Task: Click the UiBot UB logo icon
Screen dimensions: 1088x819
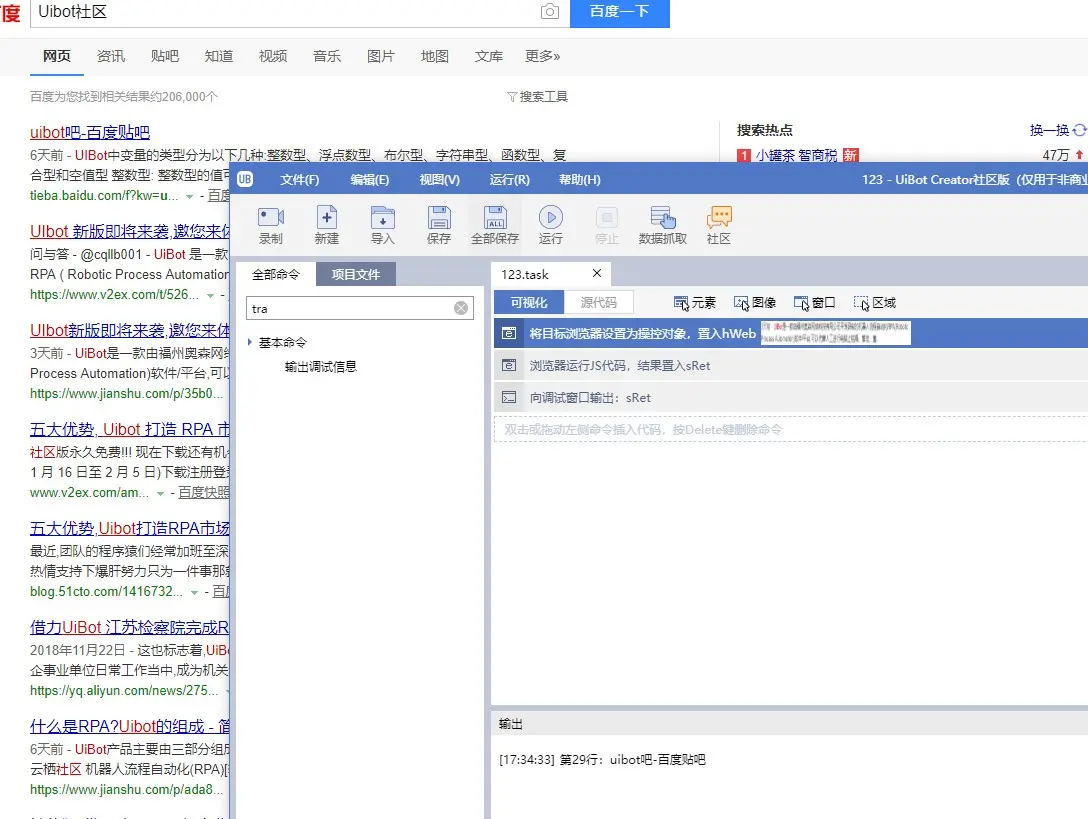Action: click(245, 179)
